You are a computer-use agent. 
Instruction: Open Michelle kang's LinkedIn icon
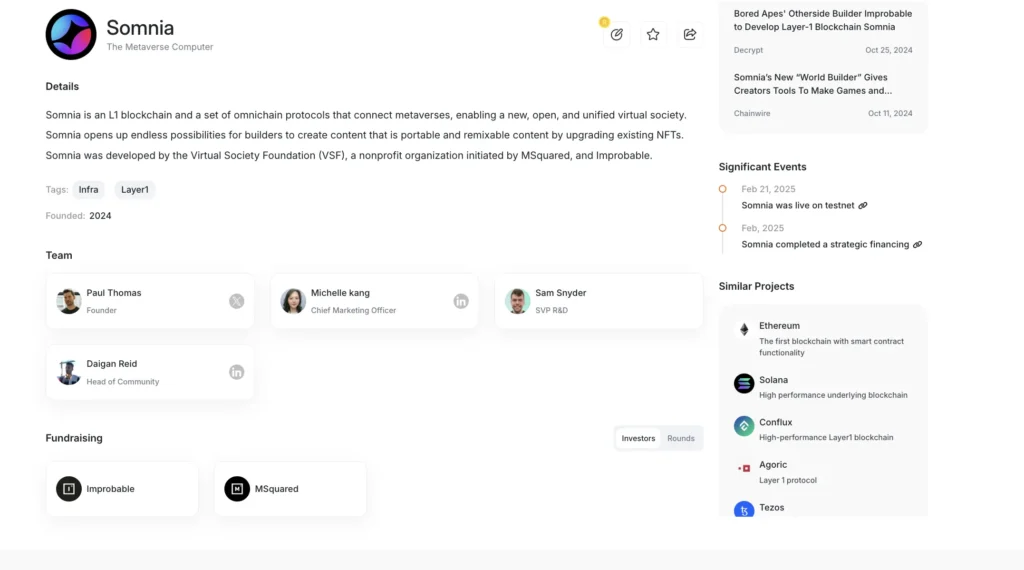pyautogui.click(x=461, y=301)
